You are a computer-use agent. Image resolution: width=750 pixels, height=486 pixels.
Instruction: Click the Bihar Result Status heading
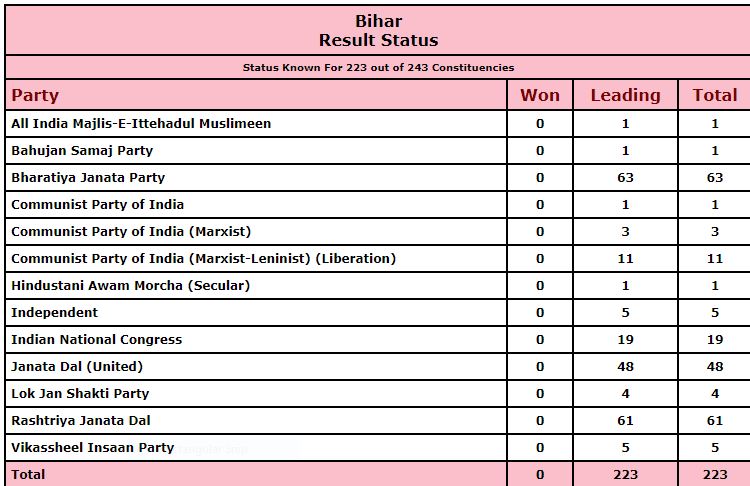pyautogui.click(x=378, y=31)
